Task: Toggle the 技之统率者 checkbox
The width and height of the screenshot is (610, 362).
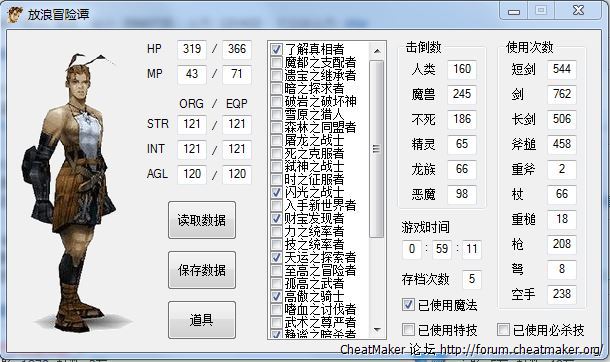Action: 276,244
